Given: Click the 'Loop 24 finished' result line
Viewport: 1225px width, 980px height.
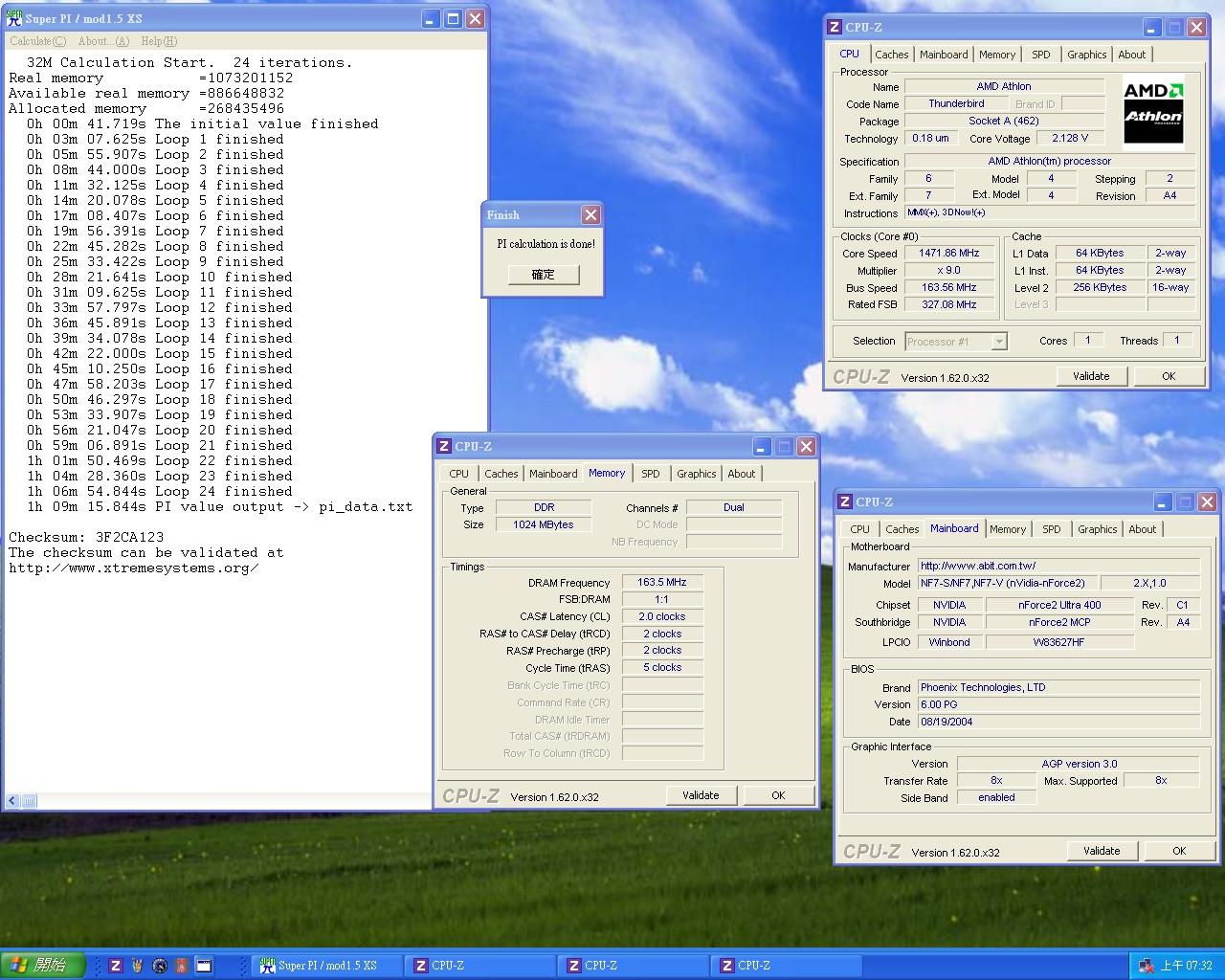Looking at the screenshot, I should pos(160,492).
